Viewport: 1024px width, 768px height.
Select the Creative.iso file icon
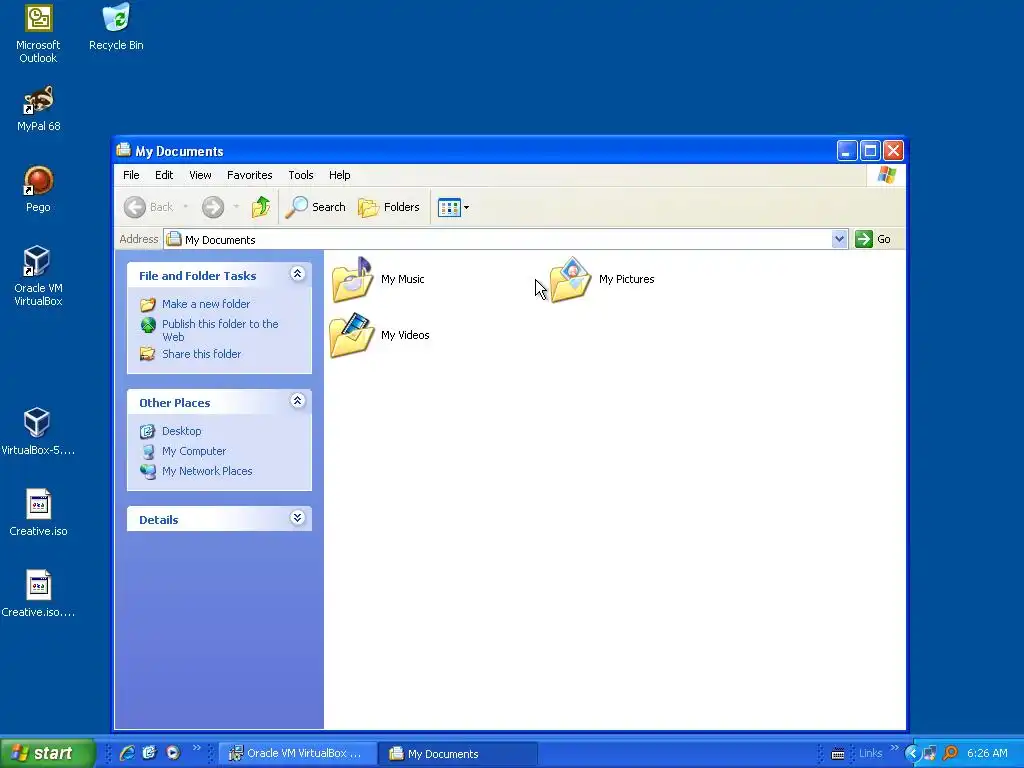click(x=38, y=513)
